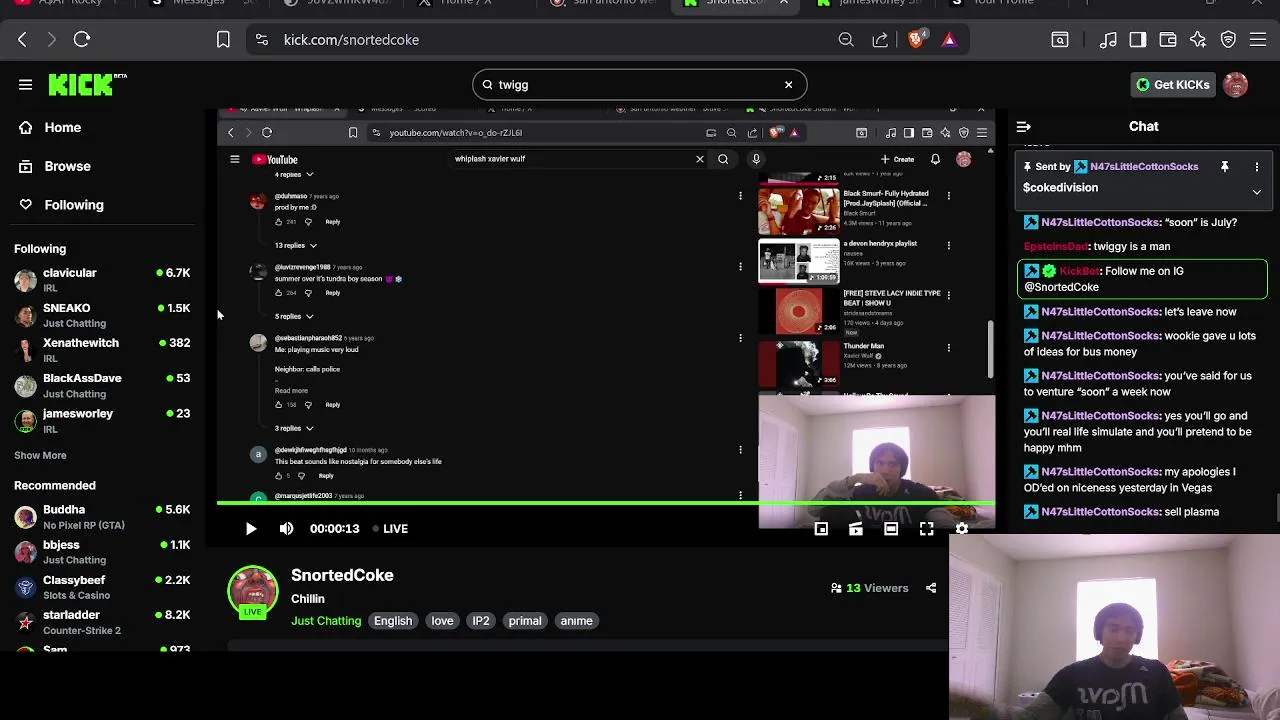Screen dimensions: 1280x720
Task: Switch to the Your Profile browser tab
Action: tap(1005, 3)
